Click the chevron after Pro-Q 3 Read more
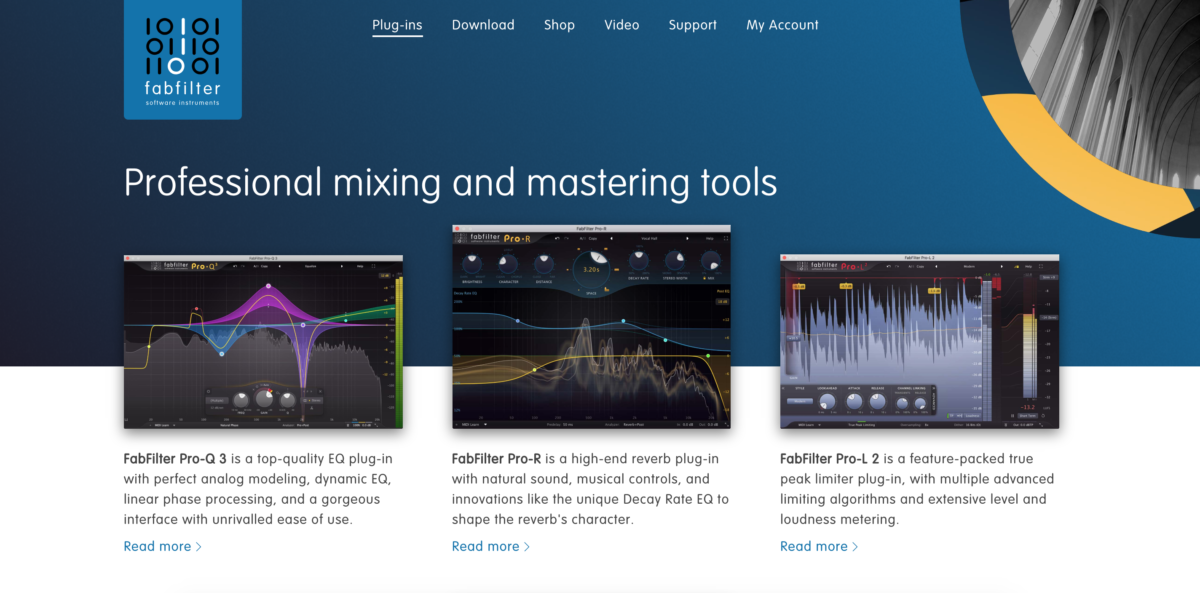Screen dimensions: 1200x593 199,547
